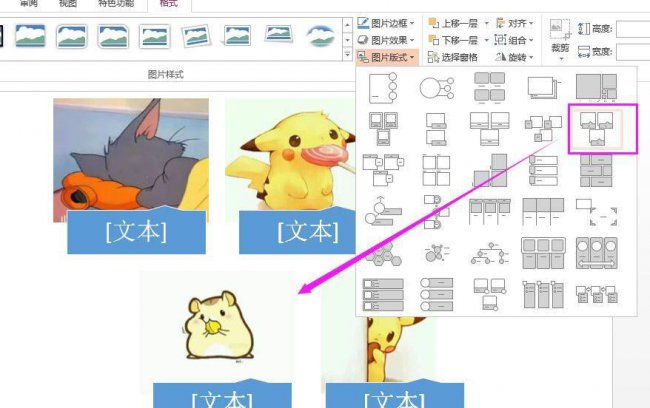Switch to the 特色功能 tab
The height and width of the screenshot is (408, 650).
point(116,3)
